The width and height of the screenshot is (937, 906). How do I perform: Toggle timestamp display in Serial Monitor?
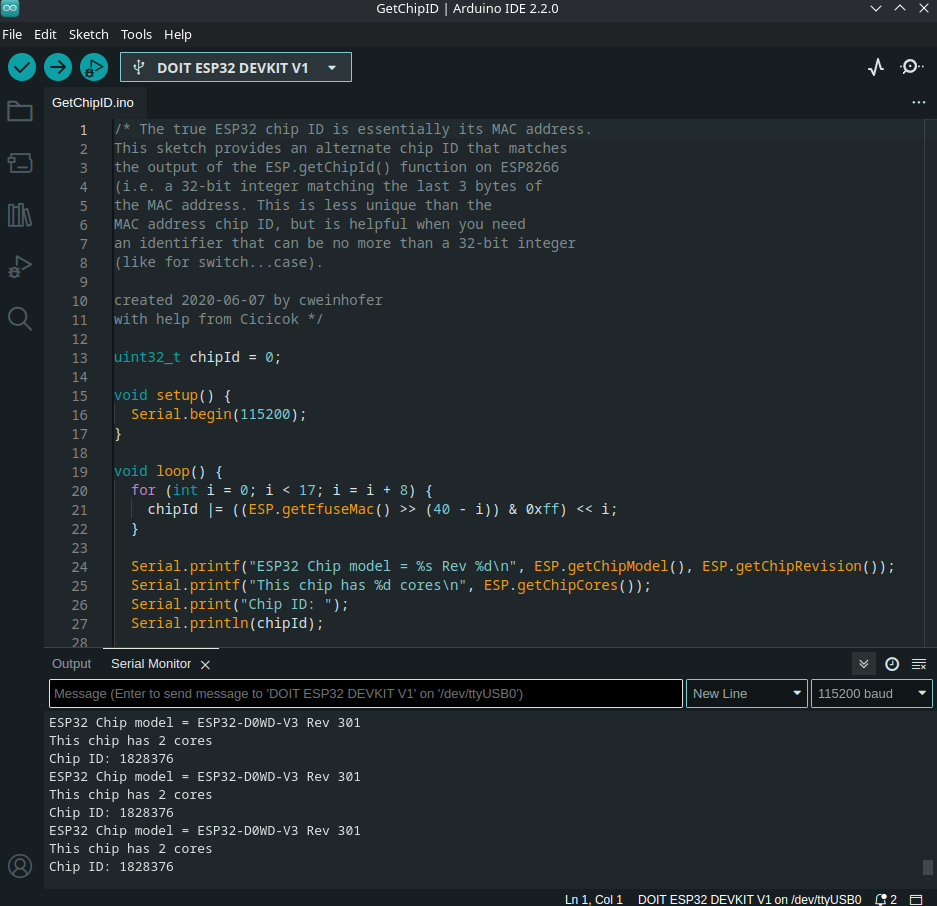click(892, 664)
